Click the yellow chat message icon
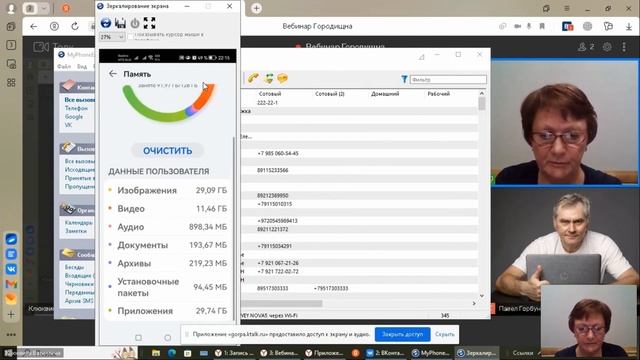This screenshot has height=360, width=640. click(282, 78)
